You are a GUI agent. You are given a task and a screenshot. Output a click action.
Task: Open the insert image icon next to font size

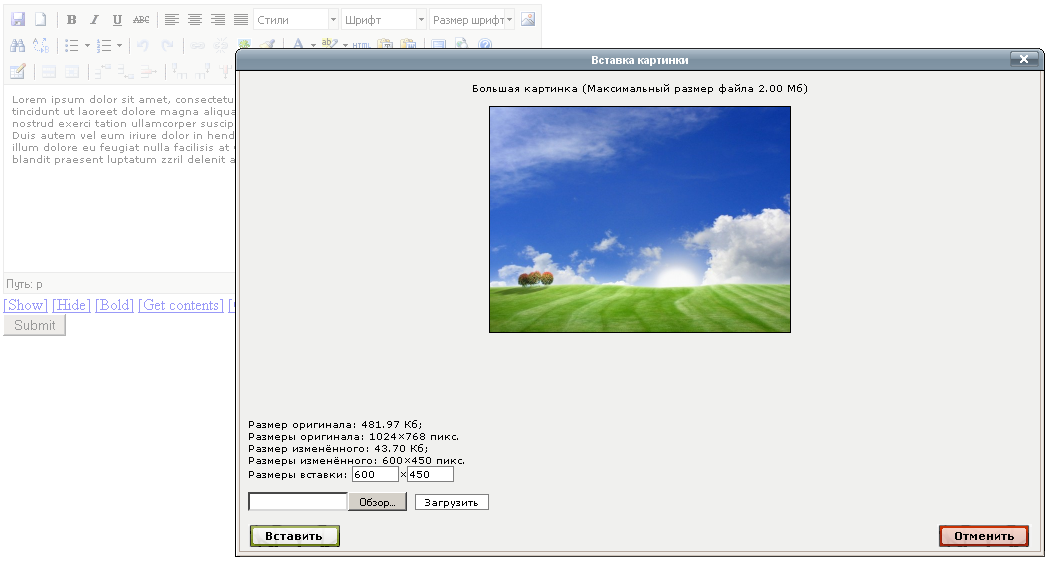[x=528, y=19]
